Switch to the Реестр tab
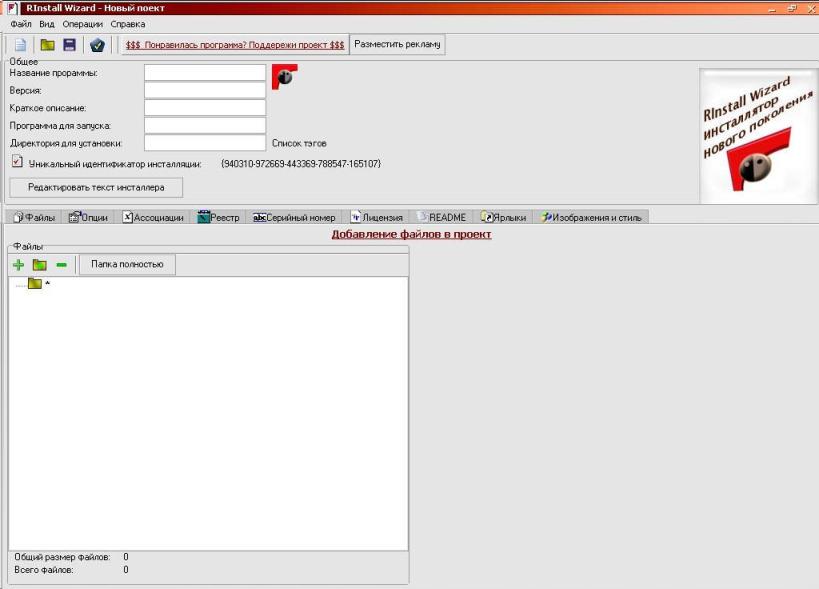This screenshot has height=589, width=819. (x=218, y=217)
